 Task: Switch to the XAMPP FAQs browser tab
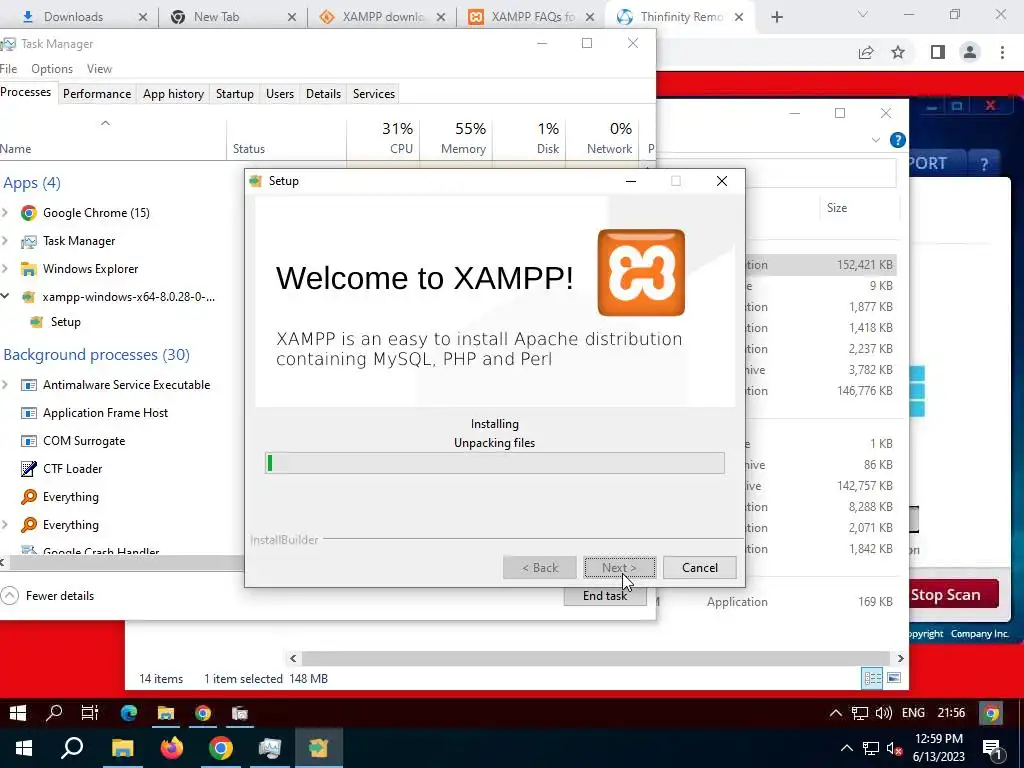[532, 17]
